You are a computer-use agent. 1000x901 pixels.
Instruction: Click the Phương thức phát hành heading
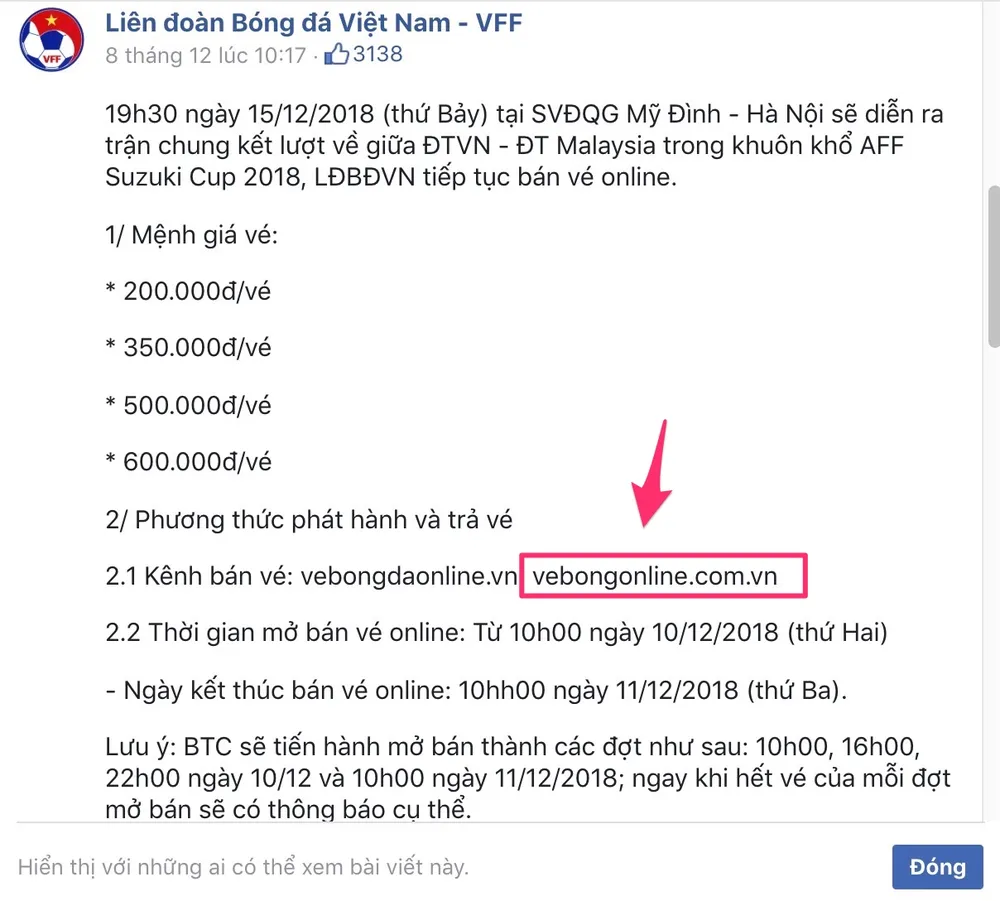[309, 520]
